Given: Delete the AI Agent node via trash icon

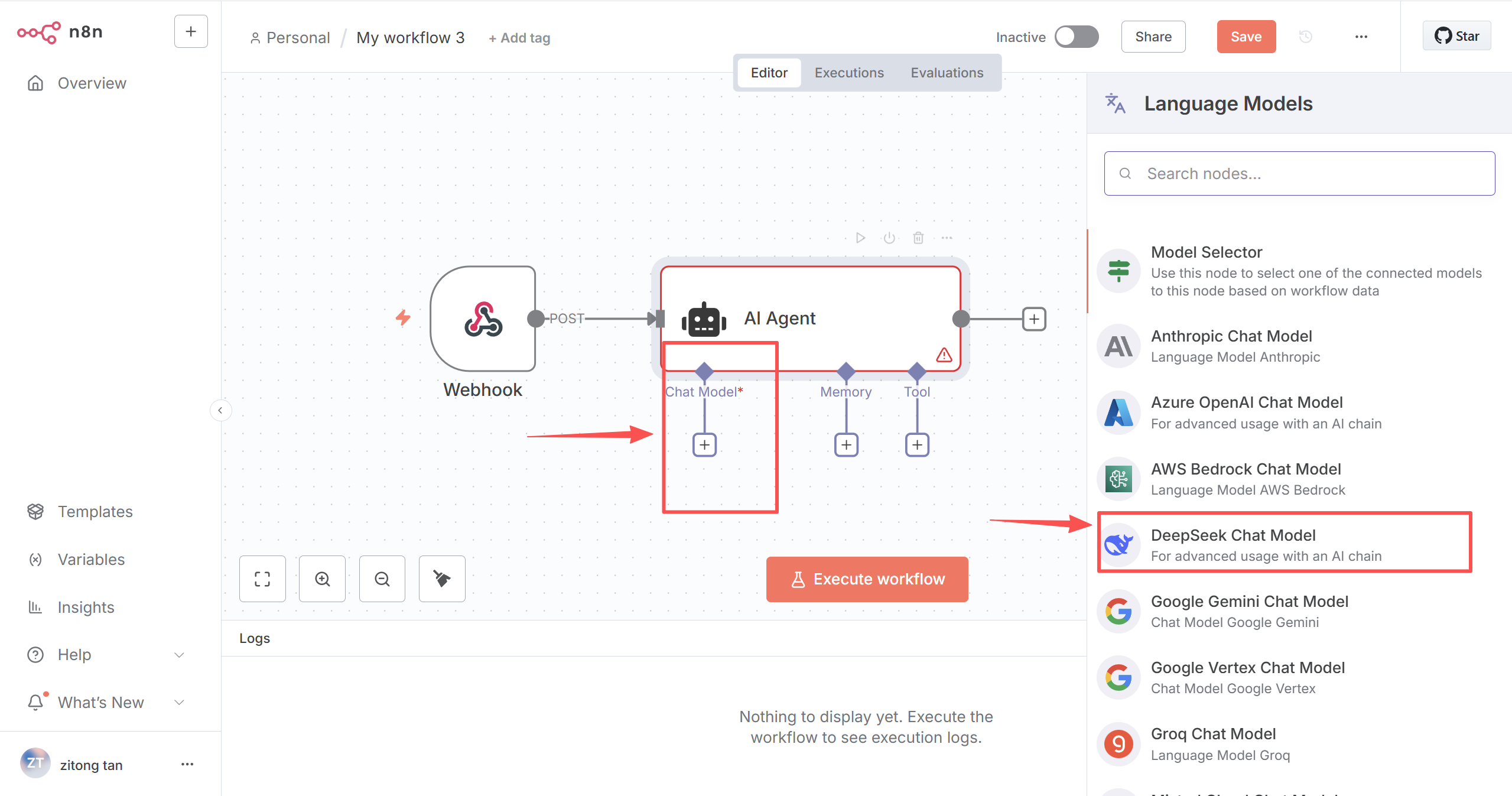Looking at the screenshot, I should (918, 238).
